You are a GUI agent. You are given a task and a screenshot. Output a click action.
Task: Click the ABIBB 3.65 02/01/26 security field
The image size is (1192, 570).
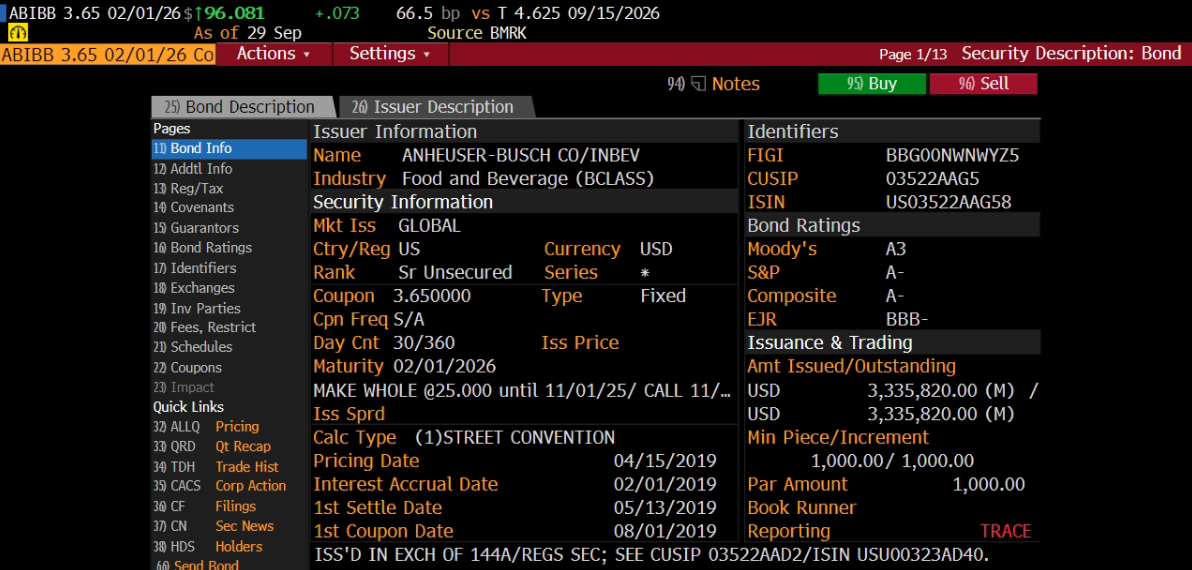click(x=108, y=55)
